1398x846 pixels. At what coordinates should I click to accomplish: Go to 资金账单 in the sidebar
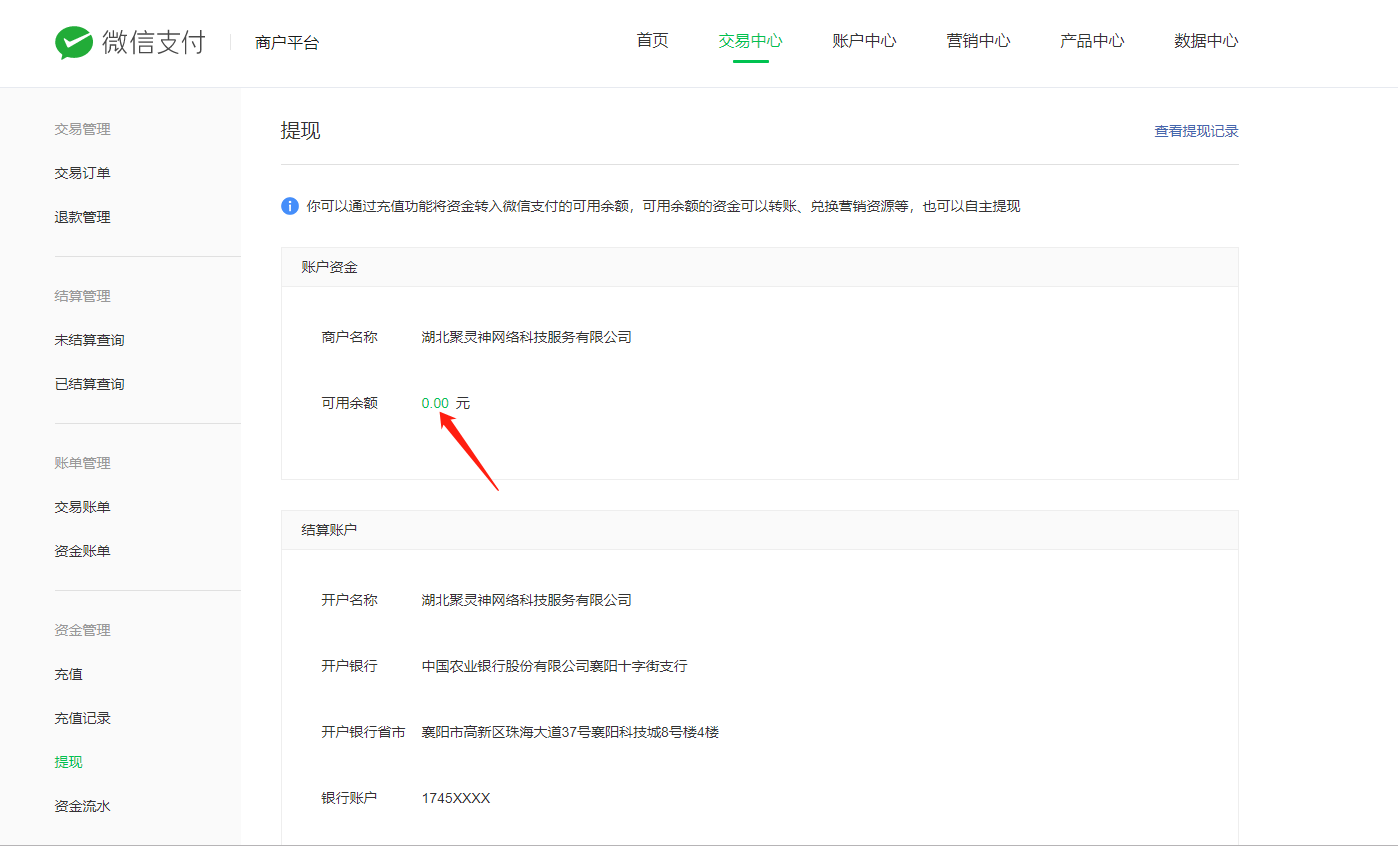point(82,551)
